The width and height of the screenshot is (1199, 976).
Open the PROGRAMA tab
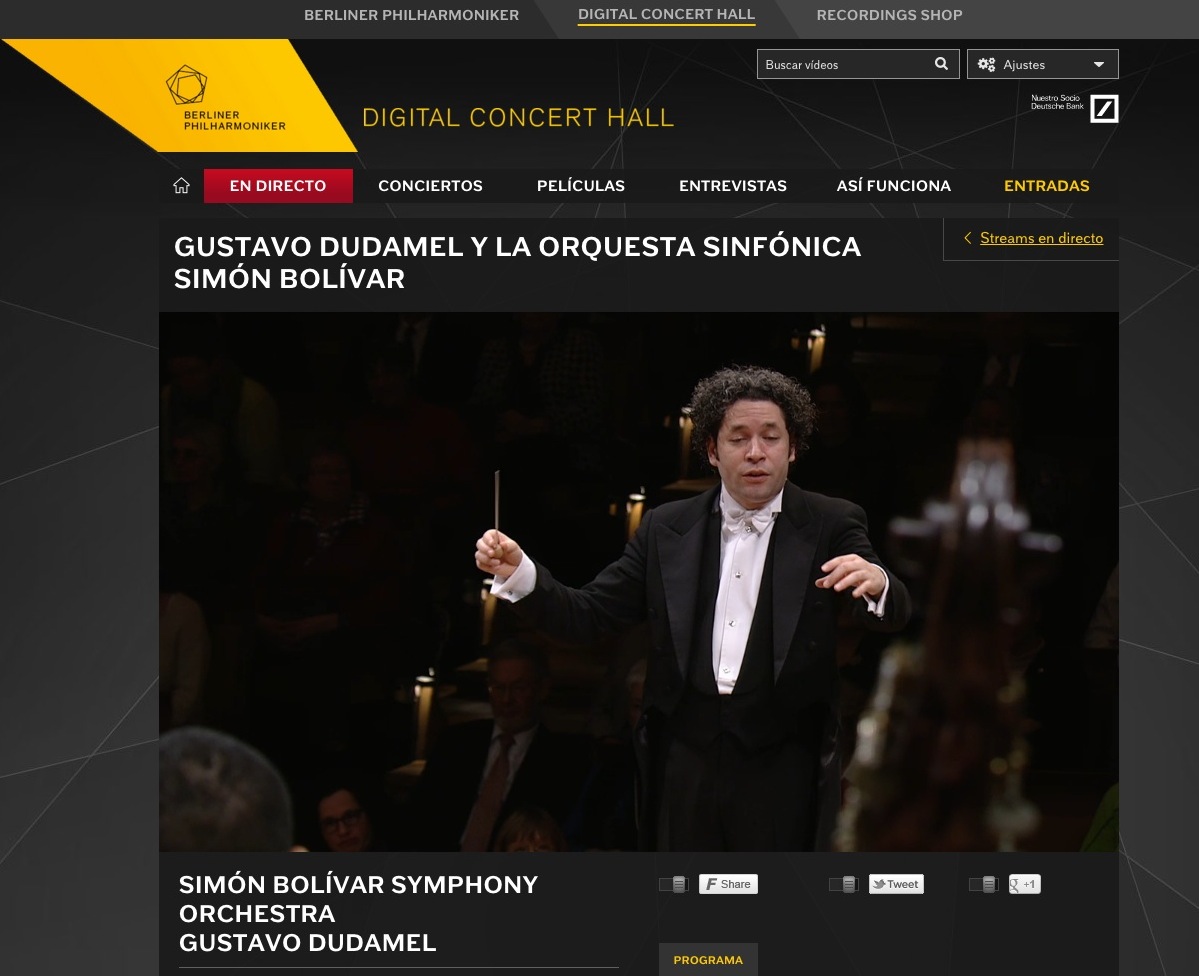[x=708, y=960]
